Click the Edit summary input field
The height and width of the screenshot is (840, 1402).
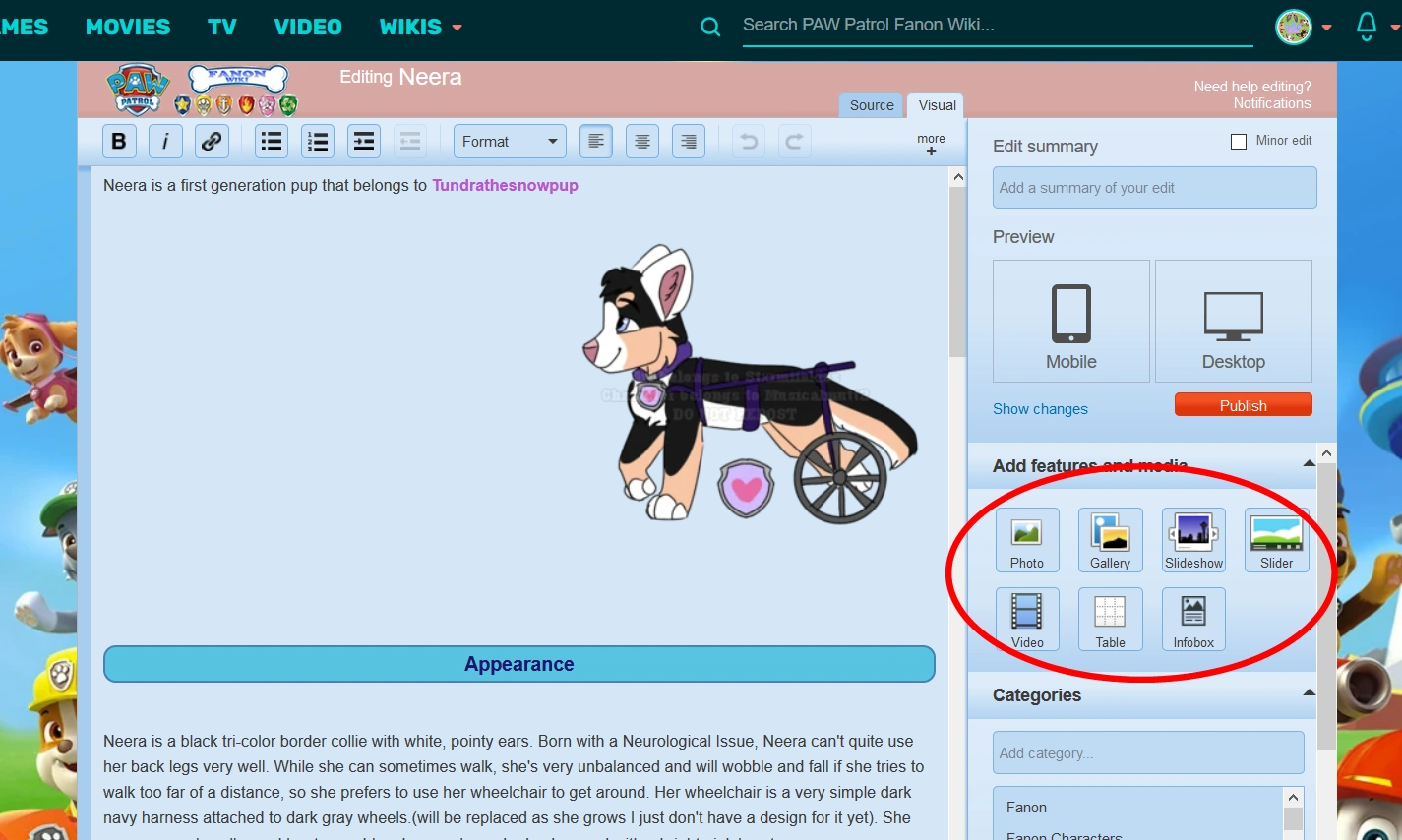[x=1155, y=188]
